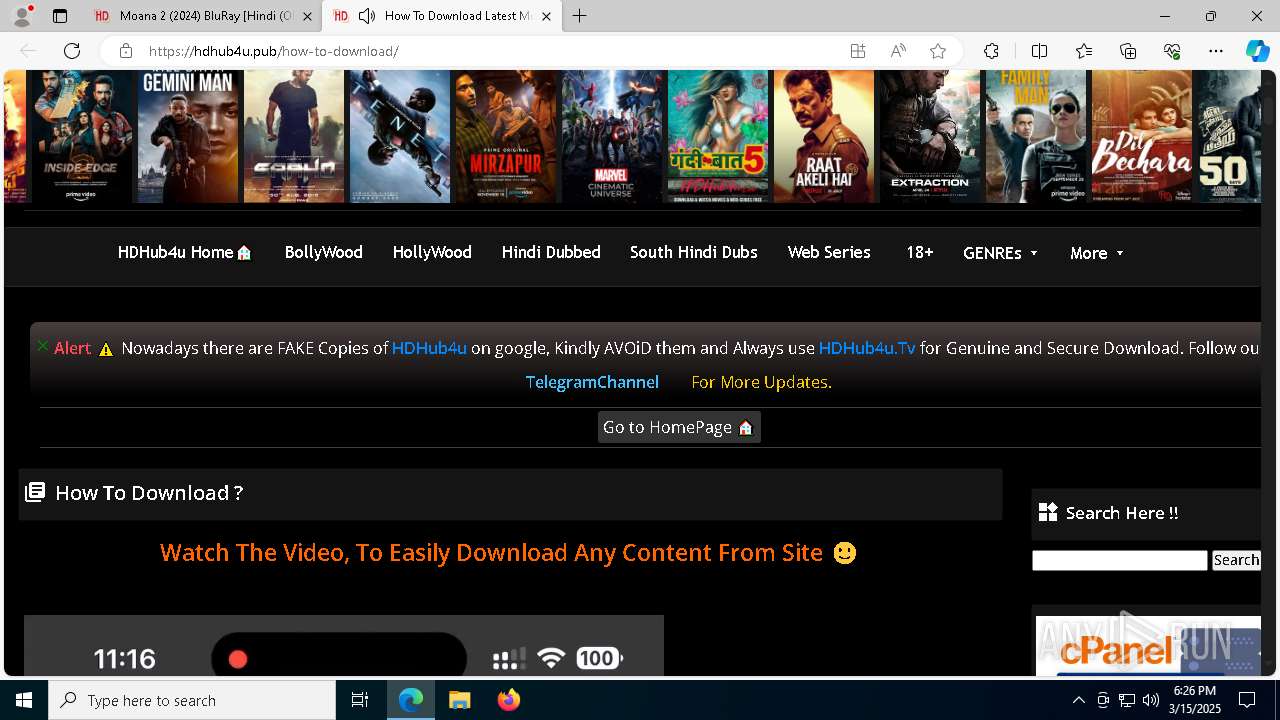The width and height of the screenshot is (1280, 720).
Task: Expand the GENREs dropdown
Action: point(1000,253)
